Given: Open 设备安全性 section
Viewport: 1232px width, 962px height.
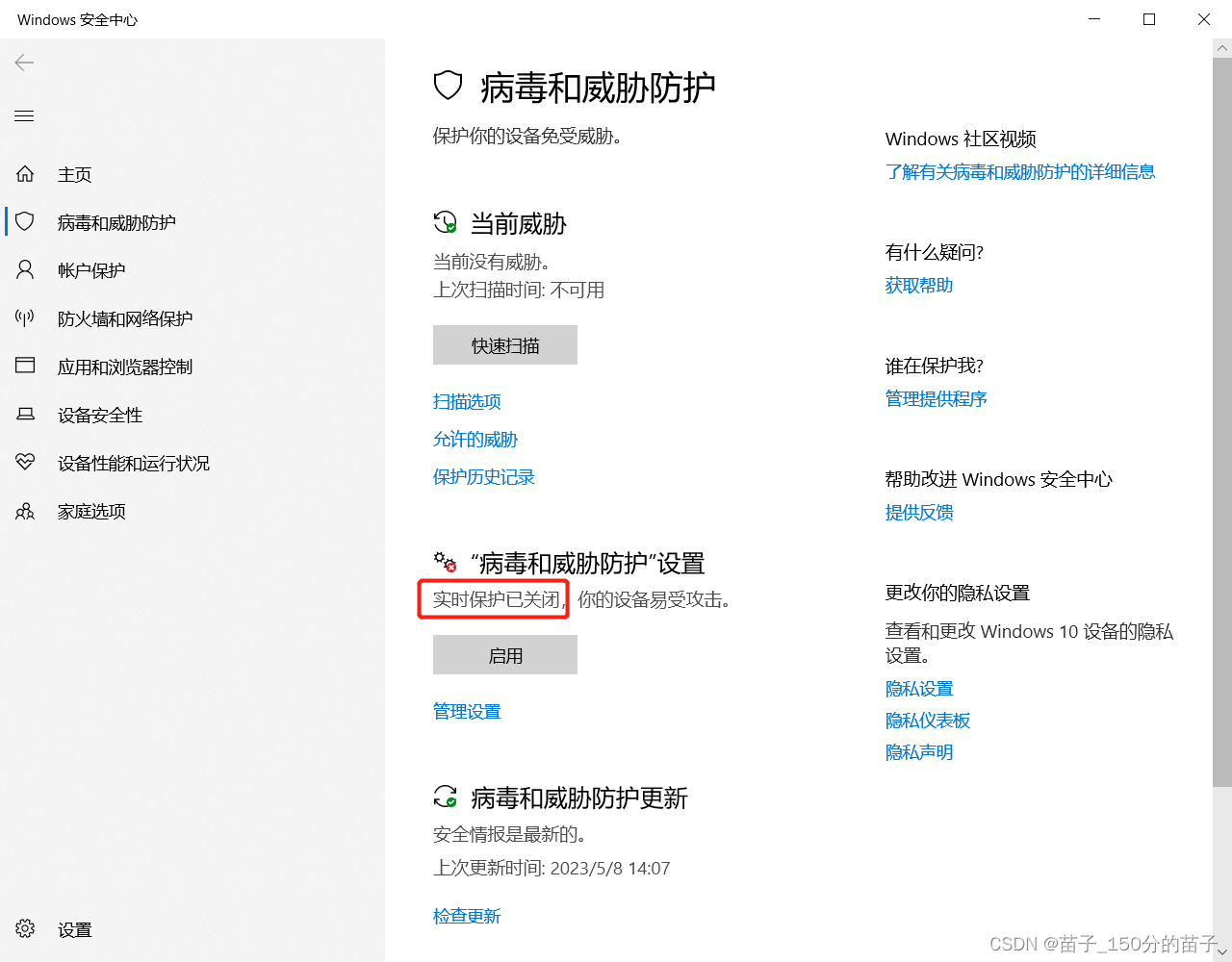Looking at the screenshot, I should pyautogui.click(x=100, y=415).
